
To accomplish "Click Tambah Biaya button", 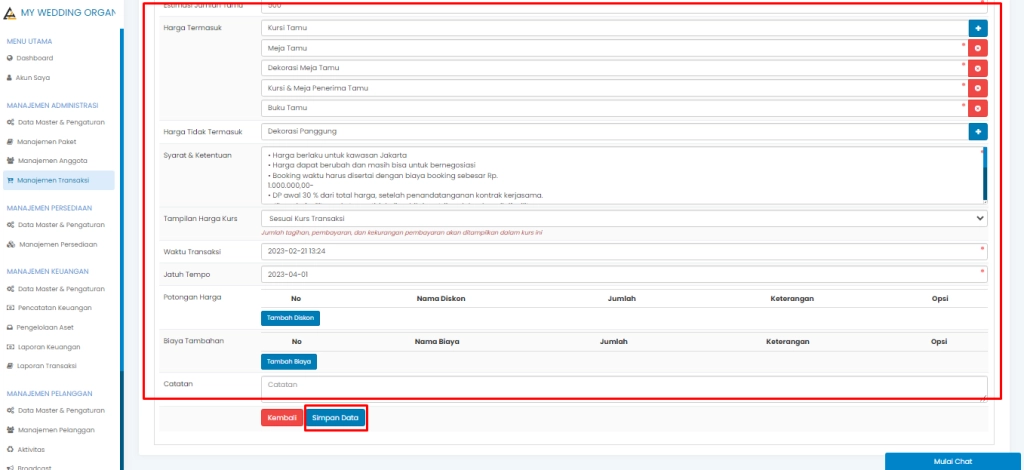I will click(x=288, y=361).
